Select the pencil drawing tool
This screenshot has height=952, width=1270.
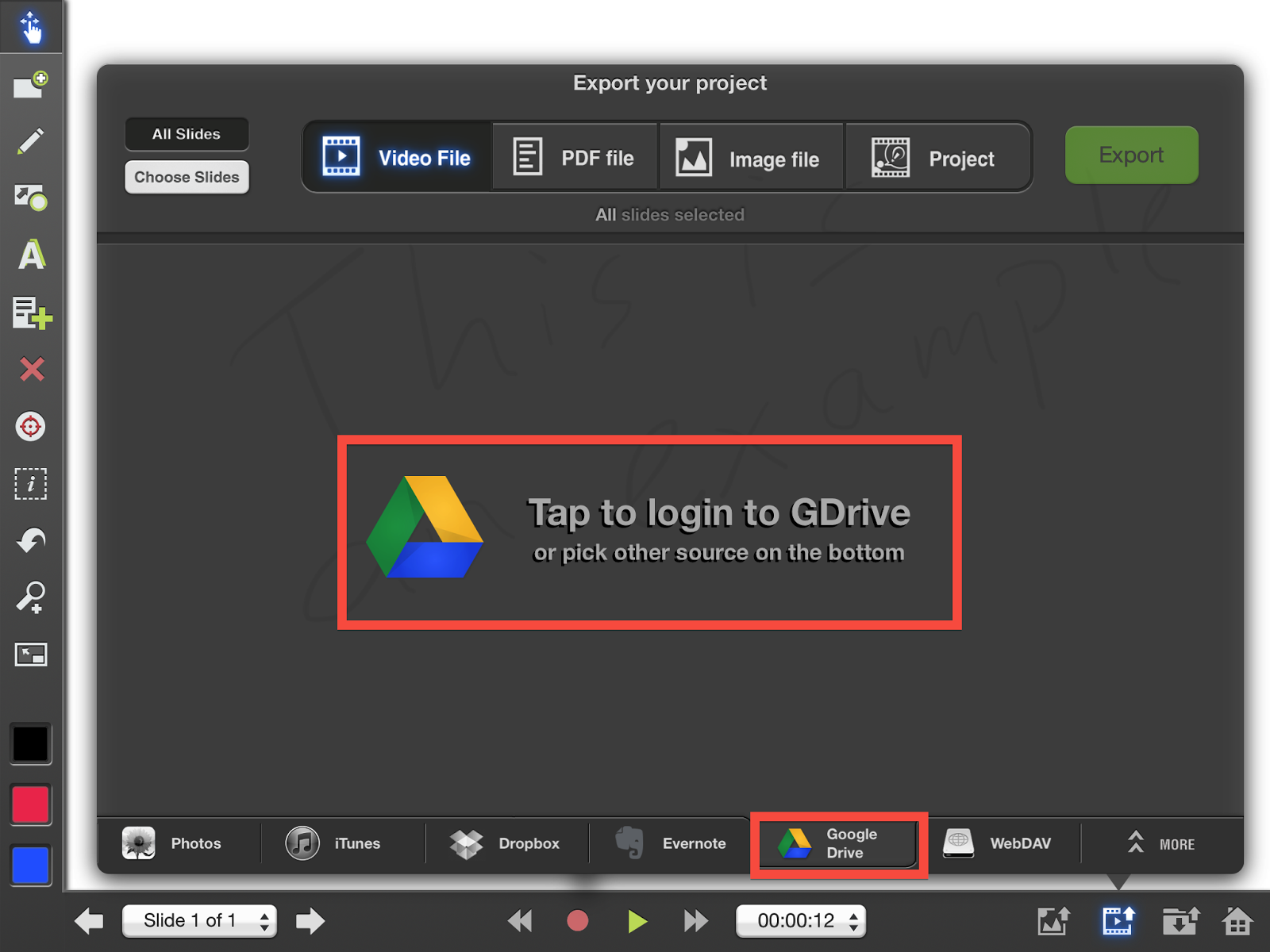pos(31,141)
